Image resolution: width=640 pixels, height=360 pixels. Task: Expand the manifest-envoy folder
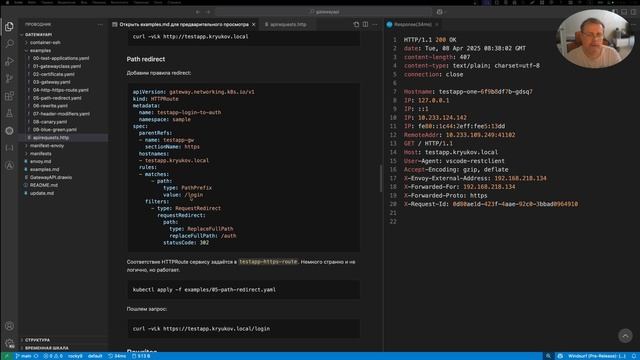47,146
